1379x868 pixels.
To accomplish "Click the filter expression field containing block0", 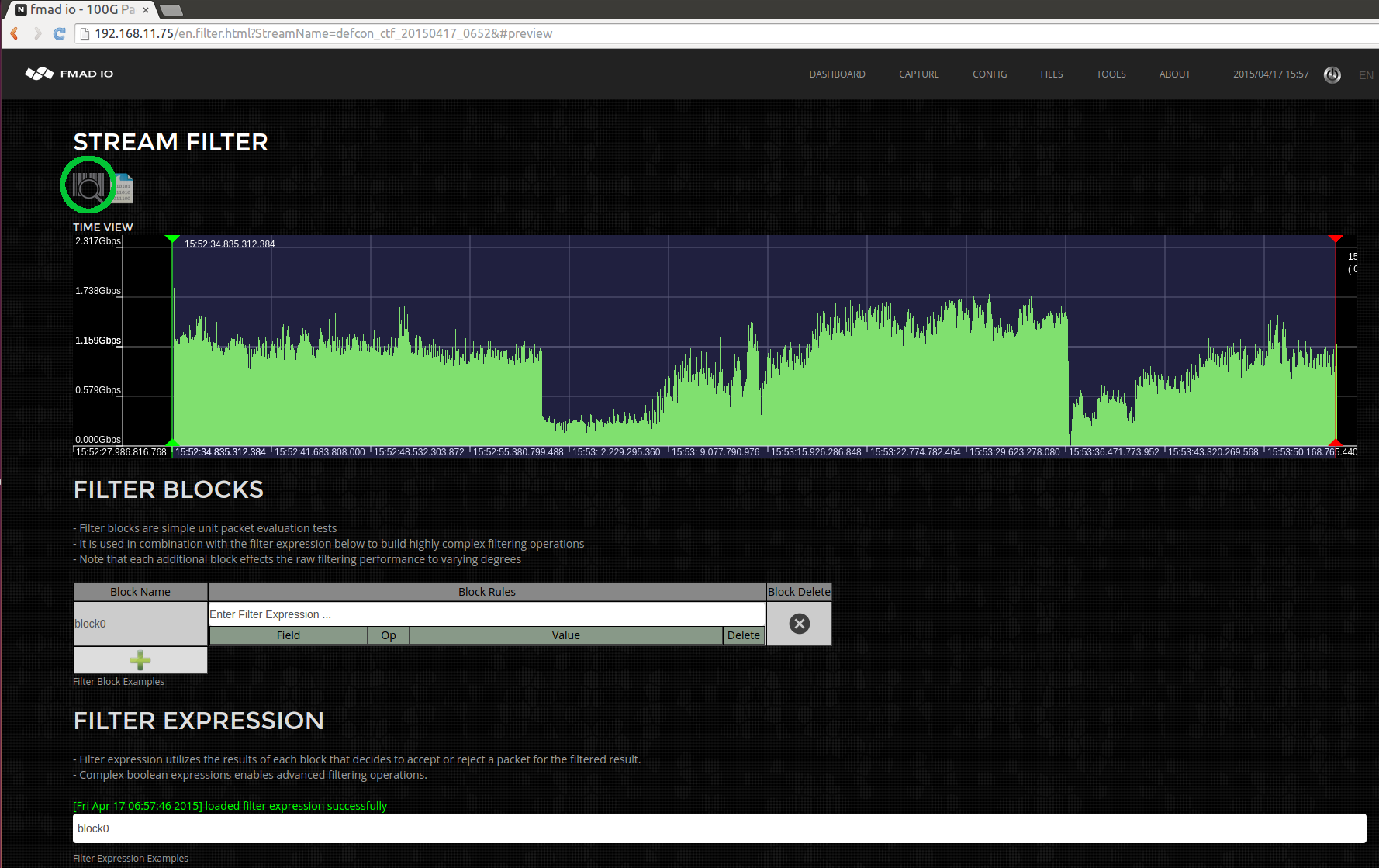I will point(719,828).
